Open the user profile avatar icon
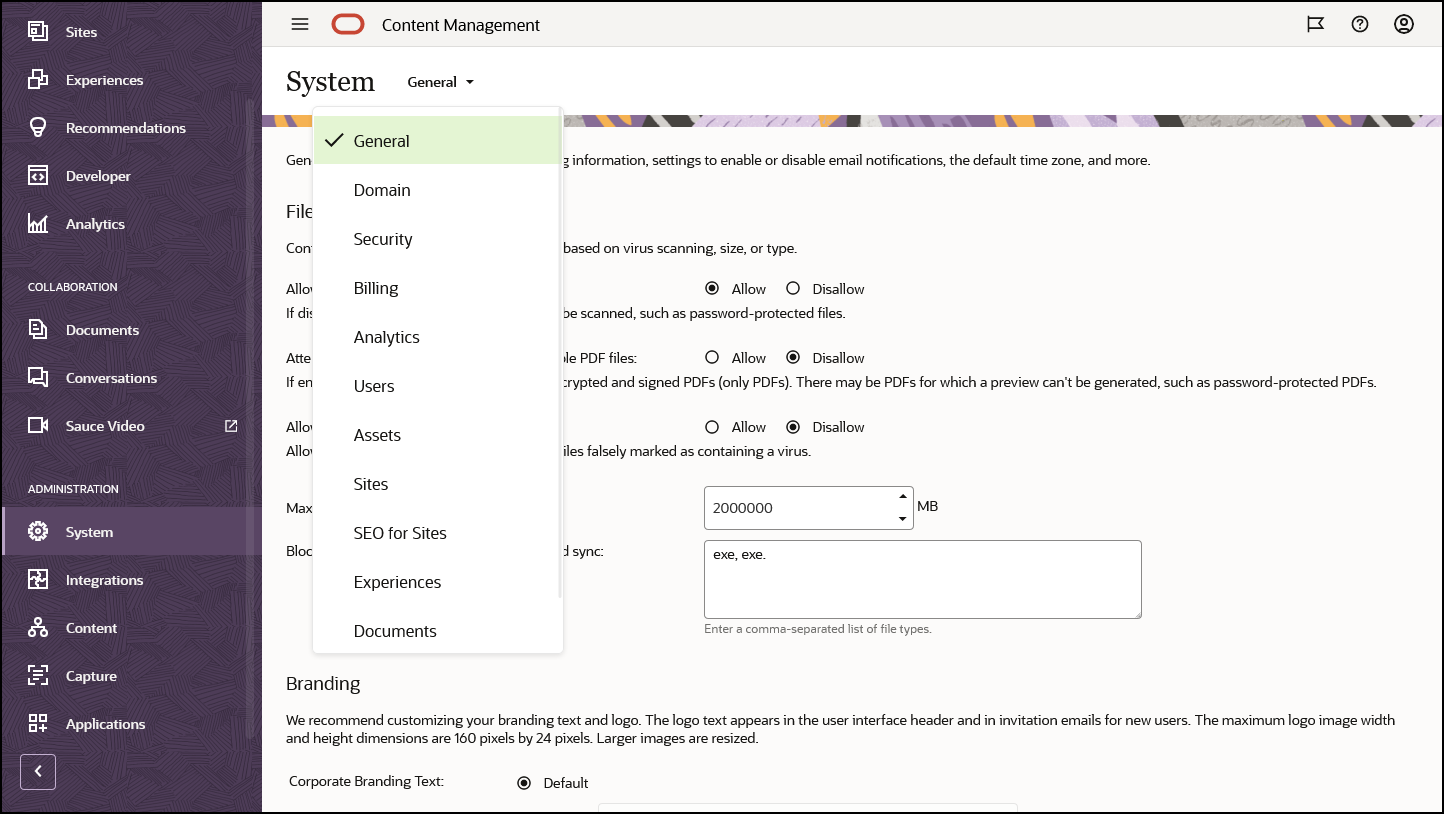This screenshot has width=1444, height=814. [1404, 25]
